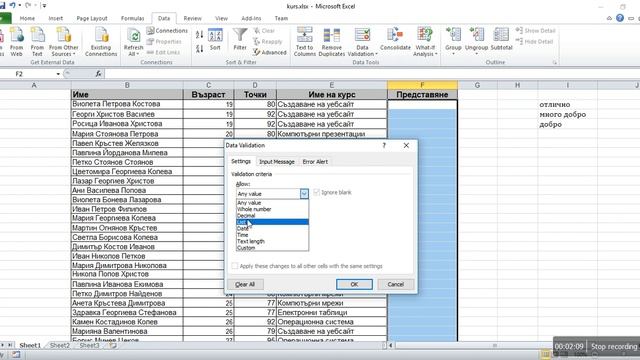This screenshot has width=640, height=360.
Task: Click Advanced filter option
Action: click(270, 52)
